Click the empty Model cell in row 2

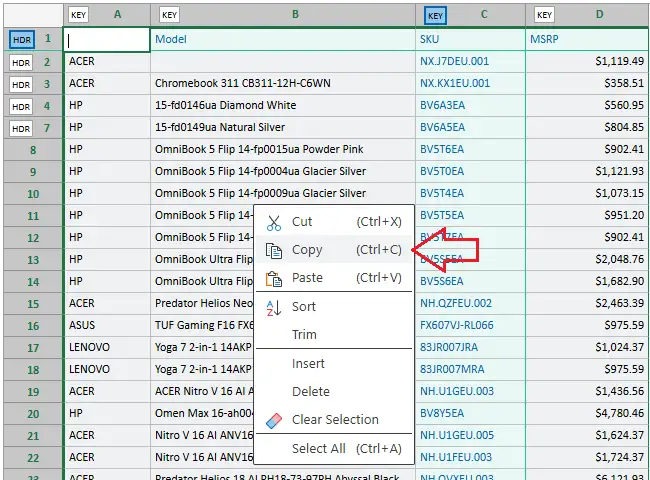(283, 62)
